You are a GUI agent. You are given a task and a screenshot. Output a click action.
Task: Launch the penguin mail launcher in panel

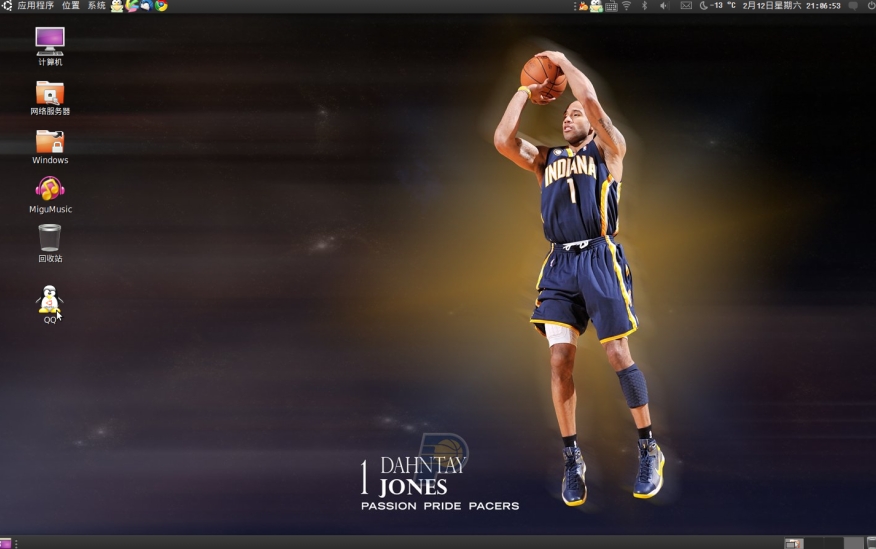click(x=117, y=6)
